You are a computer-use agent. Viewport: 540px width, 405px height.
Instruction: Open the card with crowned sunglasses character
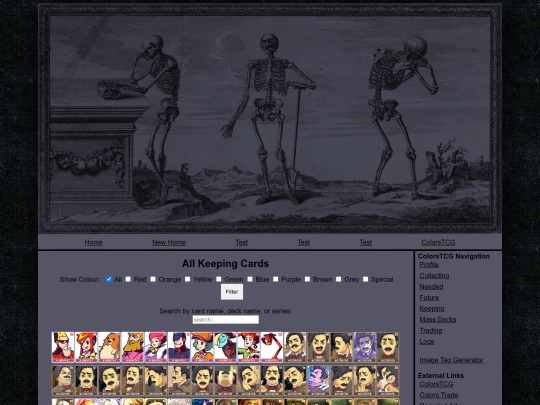63,347
